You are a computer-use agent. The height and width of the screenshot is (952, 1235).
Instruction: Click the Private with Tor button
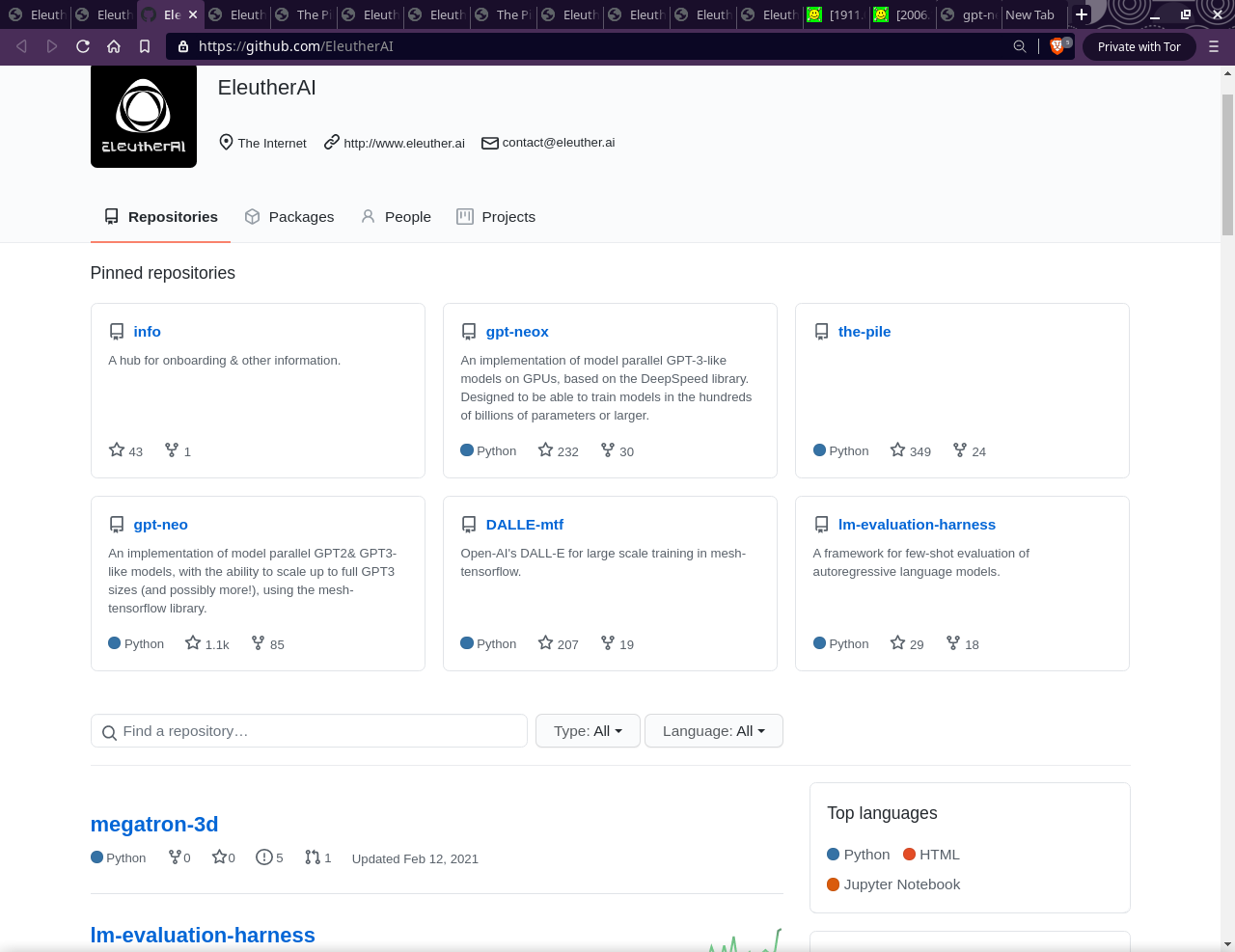pos(1139,46)
